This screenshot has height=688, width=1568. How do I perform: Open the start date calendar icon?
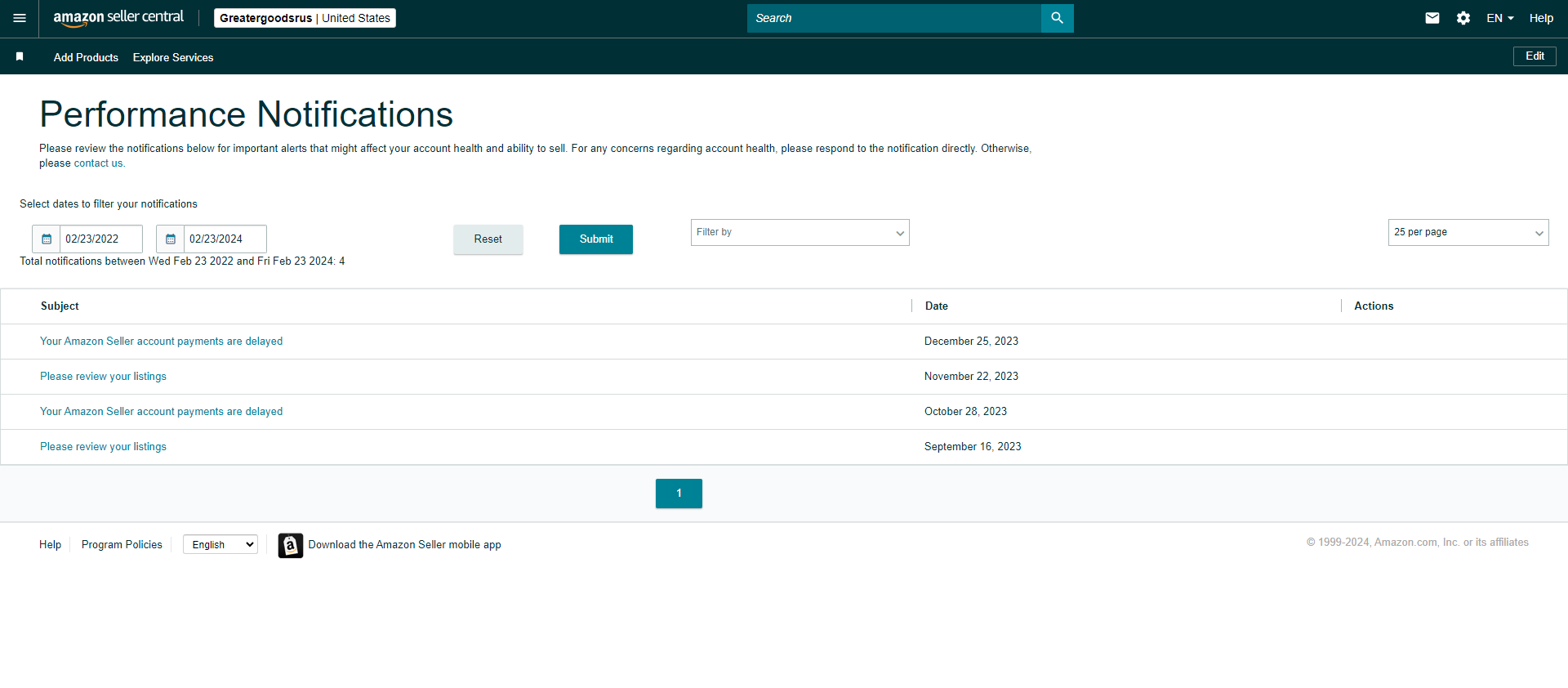(x=47, y=239)
